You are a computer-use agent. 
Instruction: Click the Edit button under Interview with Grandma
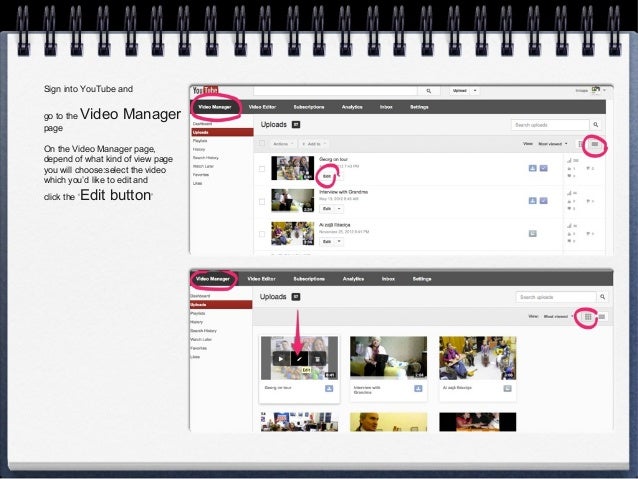327,209
